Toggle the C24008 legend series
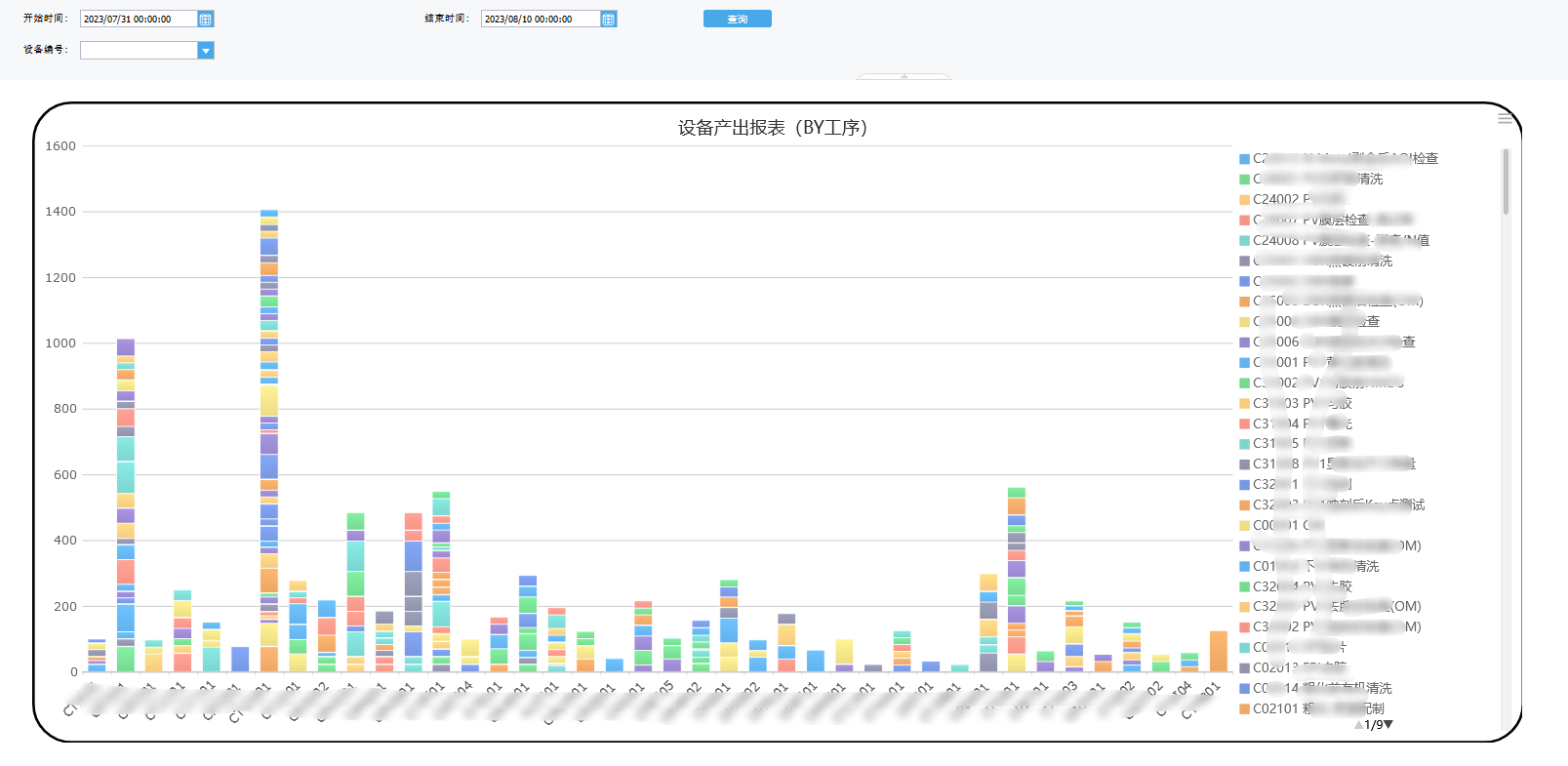The width and height of the screenshot is (1568, 766). [x=1334, y=240]
